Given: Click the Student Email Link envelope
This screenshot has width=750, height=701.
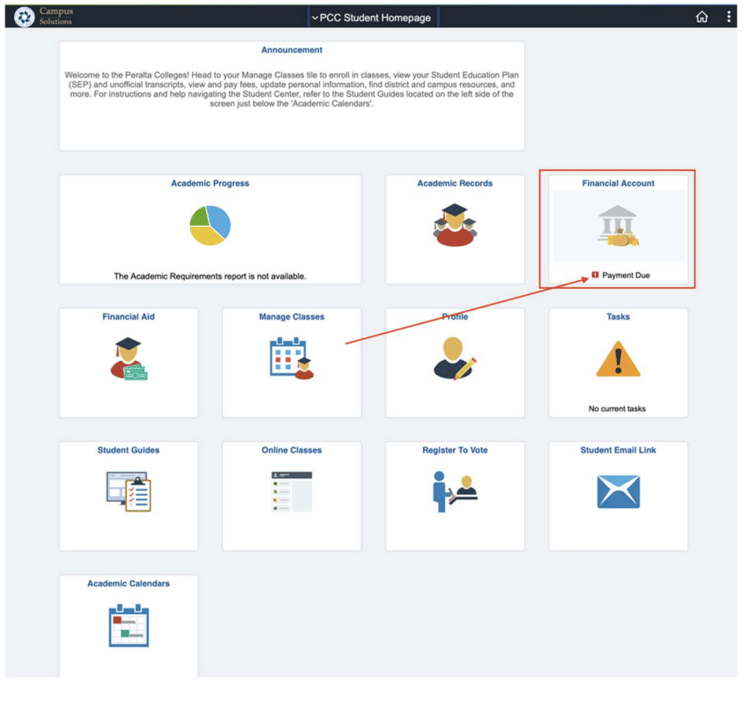Looking at the screenshot, I should coord(618,492).
